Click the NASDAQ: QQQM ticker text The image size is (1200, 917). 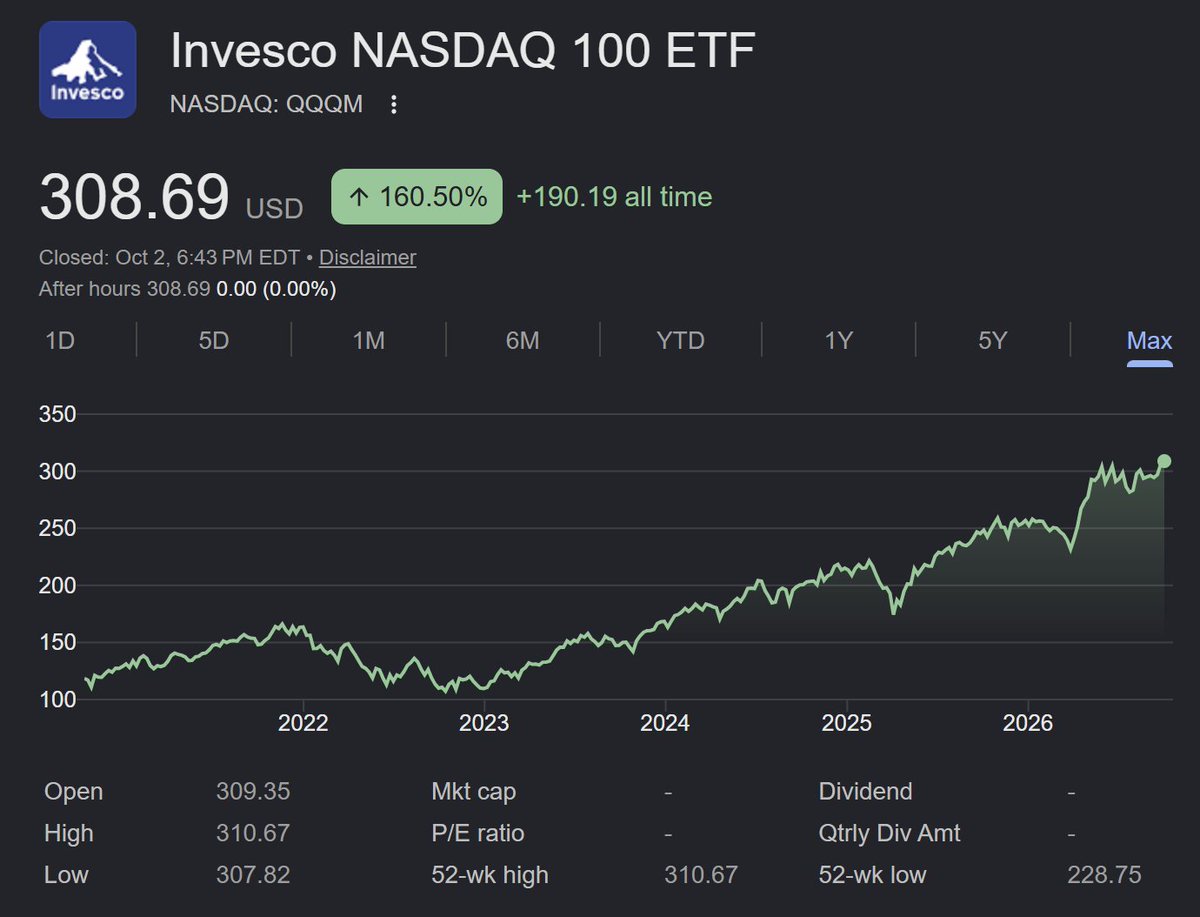click(x=267, y=105)
